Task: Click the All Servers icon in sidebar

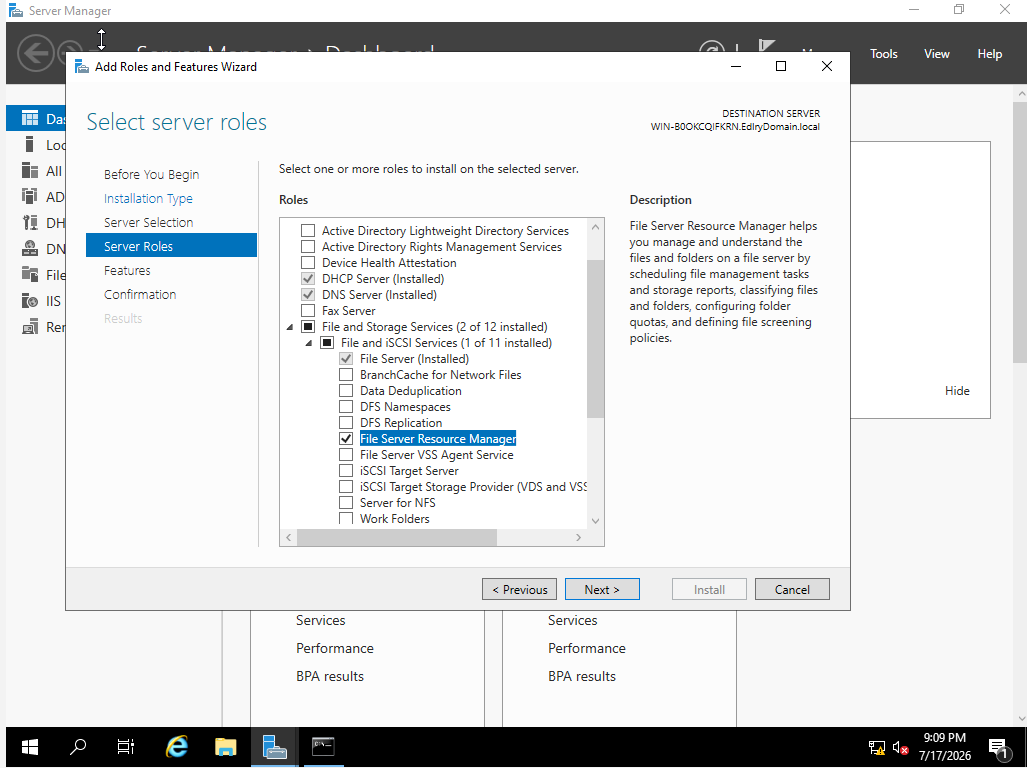Action: tap(29, 171)
